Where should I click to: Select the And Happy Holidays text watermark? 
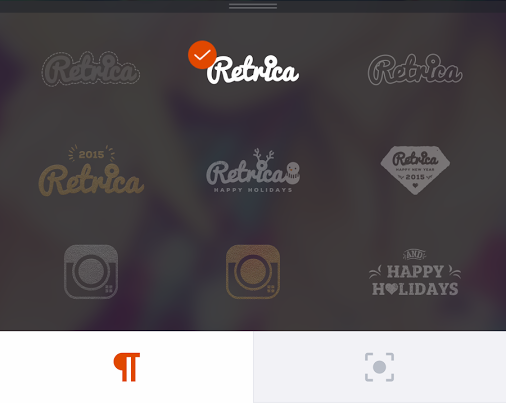415,272
